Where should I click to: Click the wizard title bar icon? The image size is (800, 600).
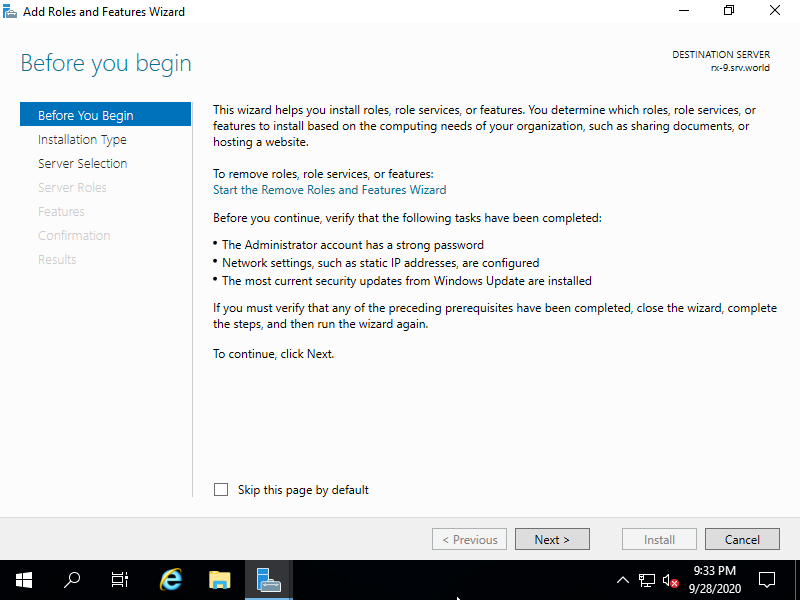tap(10, 11)
